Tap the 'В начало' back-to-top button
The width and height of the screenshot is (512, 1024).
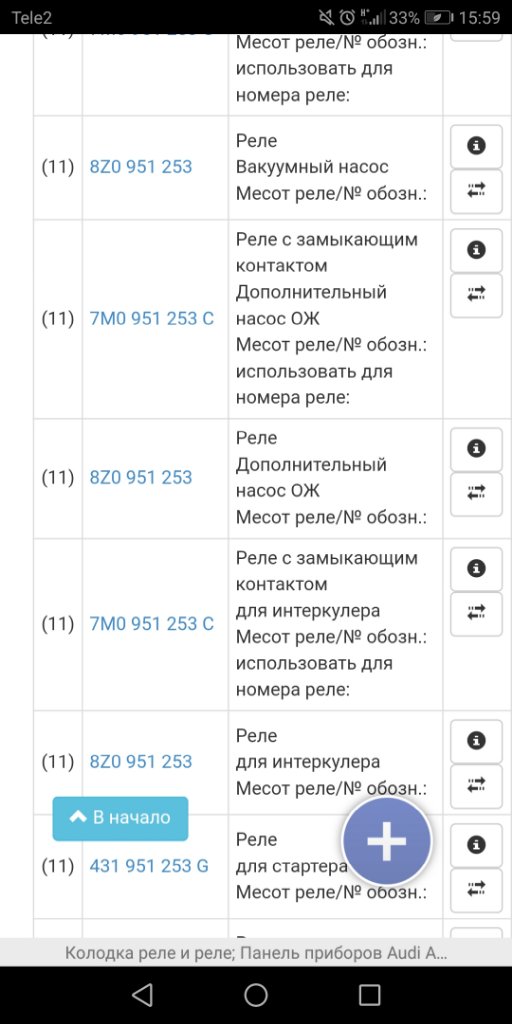coord(120,818)
